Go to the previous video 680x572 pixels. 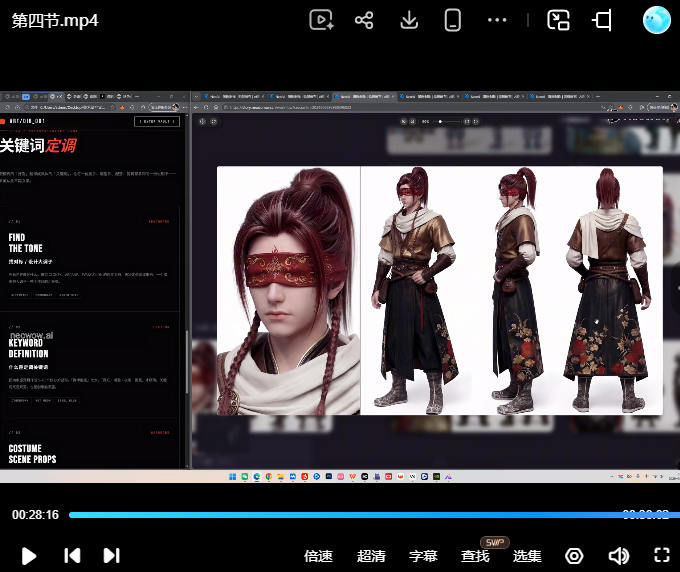point(72,556)
